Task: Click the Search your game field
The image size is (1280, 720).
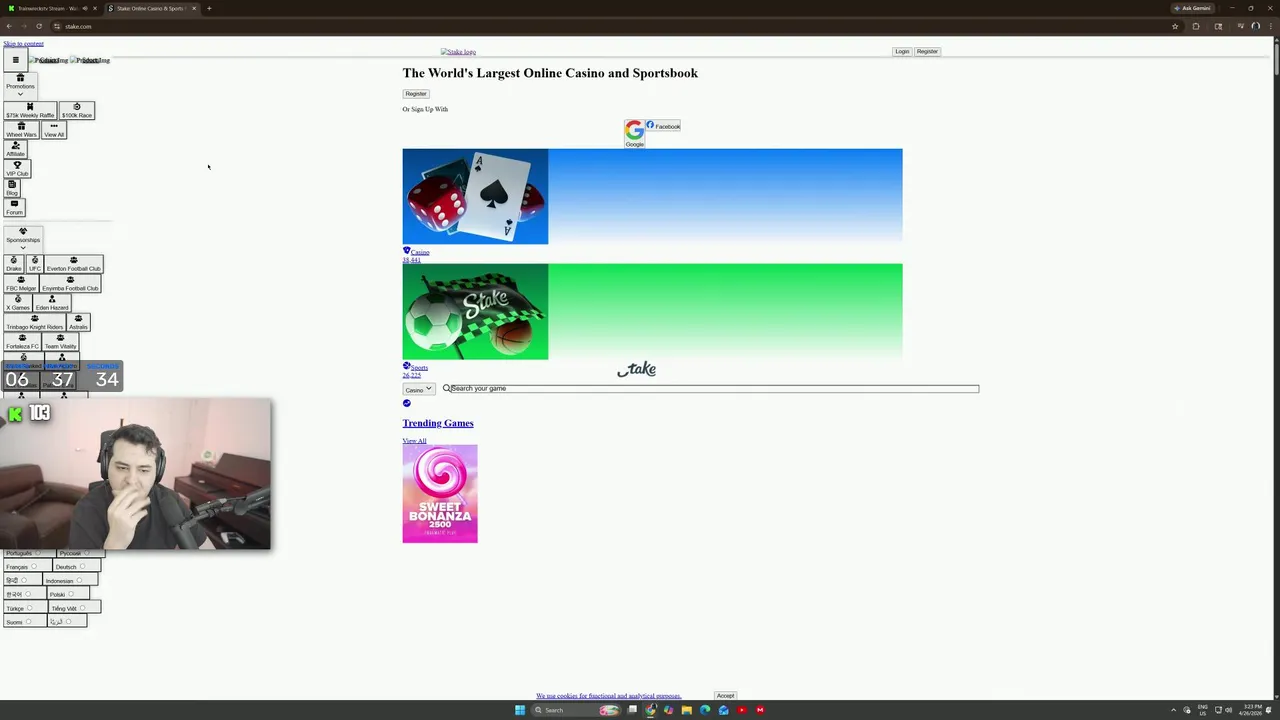Action: click(x=714, y=389)
